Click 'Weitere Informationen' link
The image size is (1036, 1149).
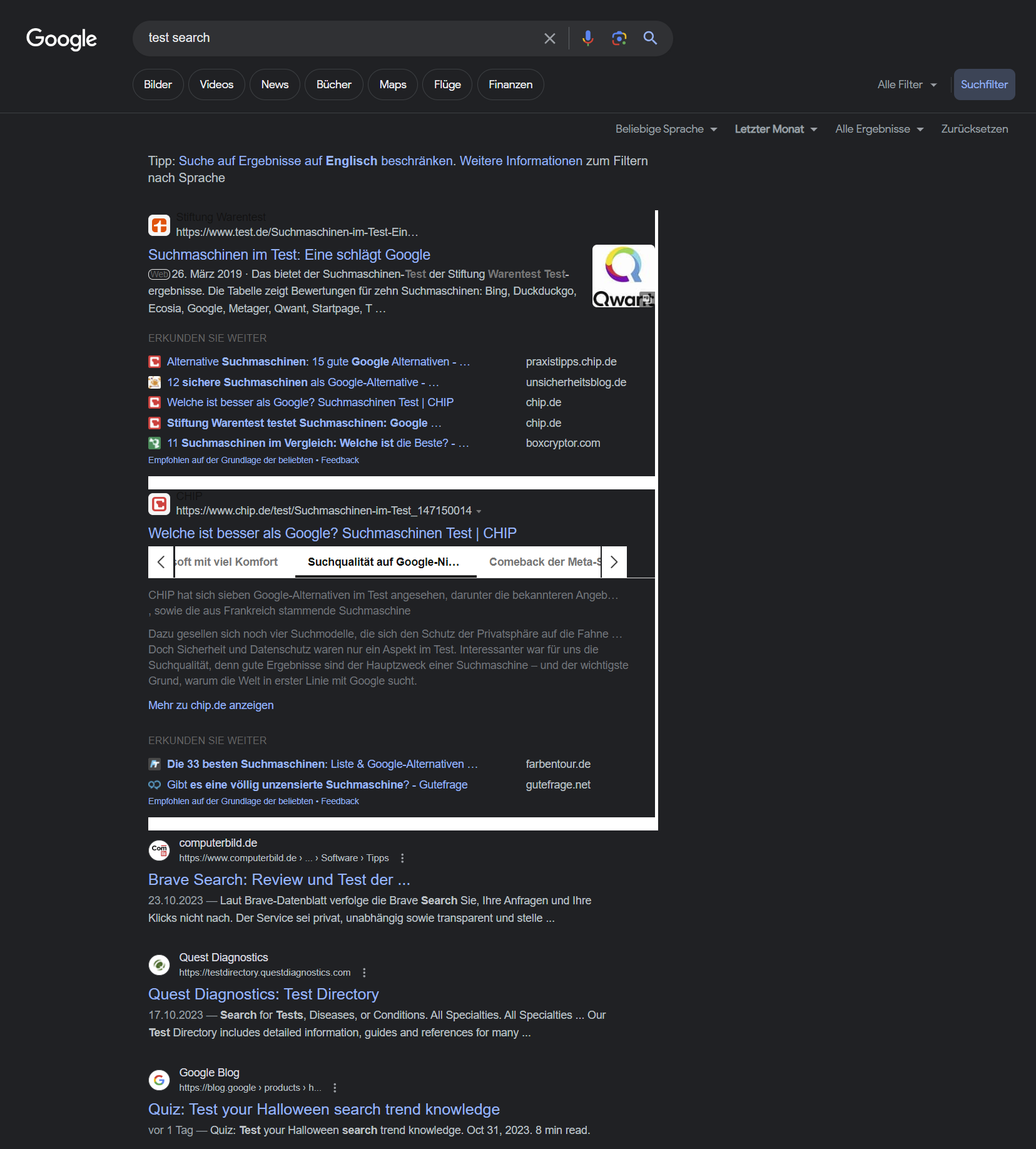pos(521,161)
